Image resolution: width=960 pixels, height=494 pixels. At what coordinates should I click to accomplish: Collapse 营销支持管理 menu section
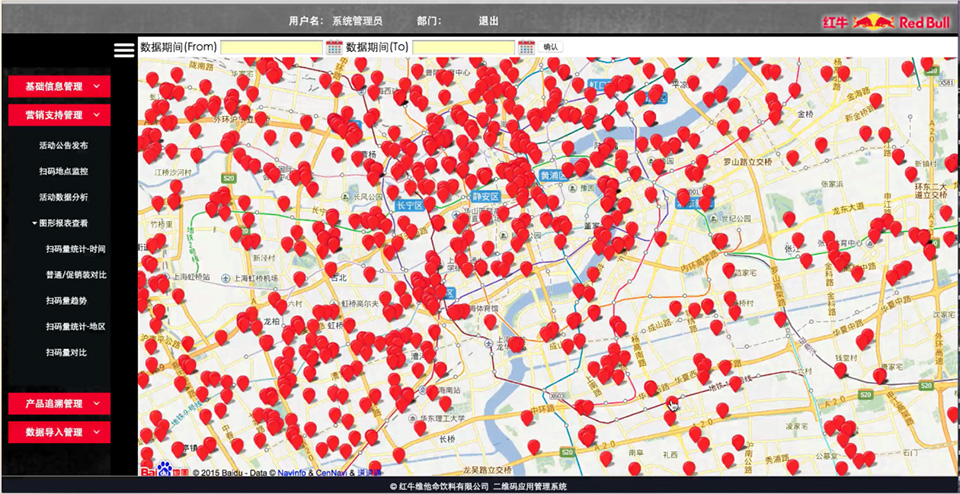(x=73, y=115)
